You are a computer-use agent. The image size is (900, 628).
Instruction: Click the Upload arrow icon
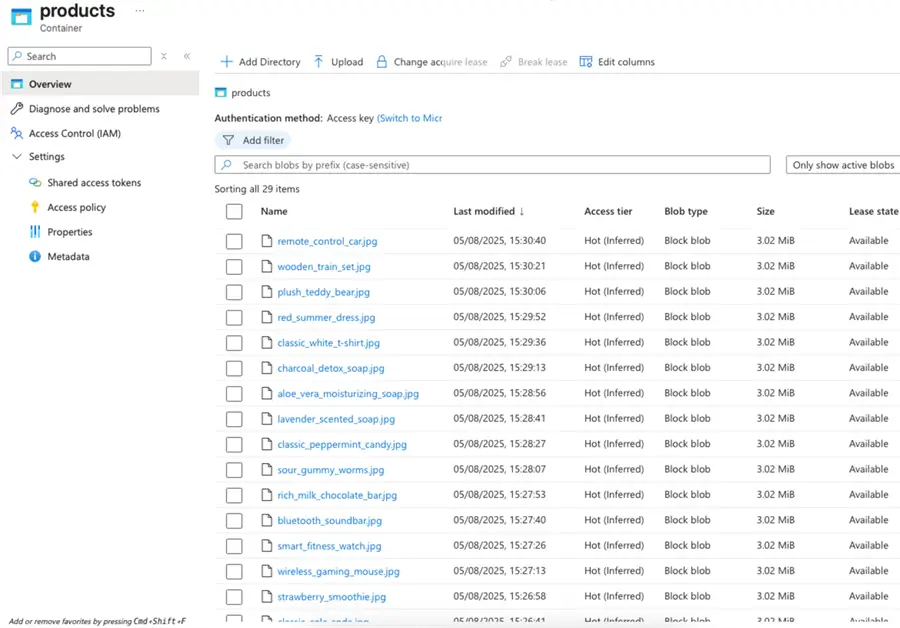pos(319,62)
